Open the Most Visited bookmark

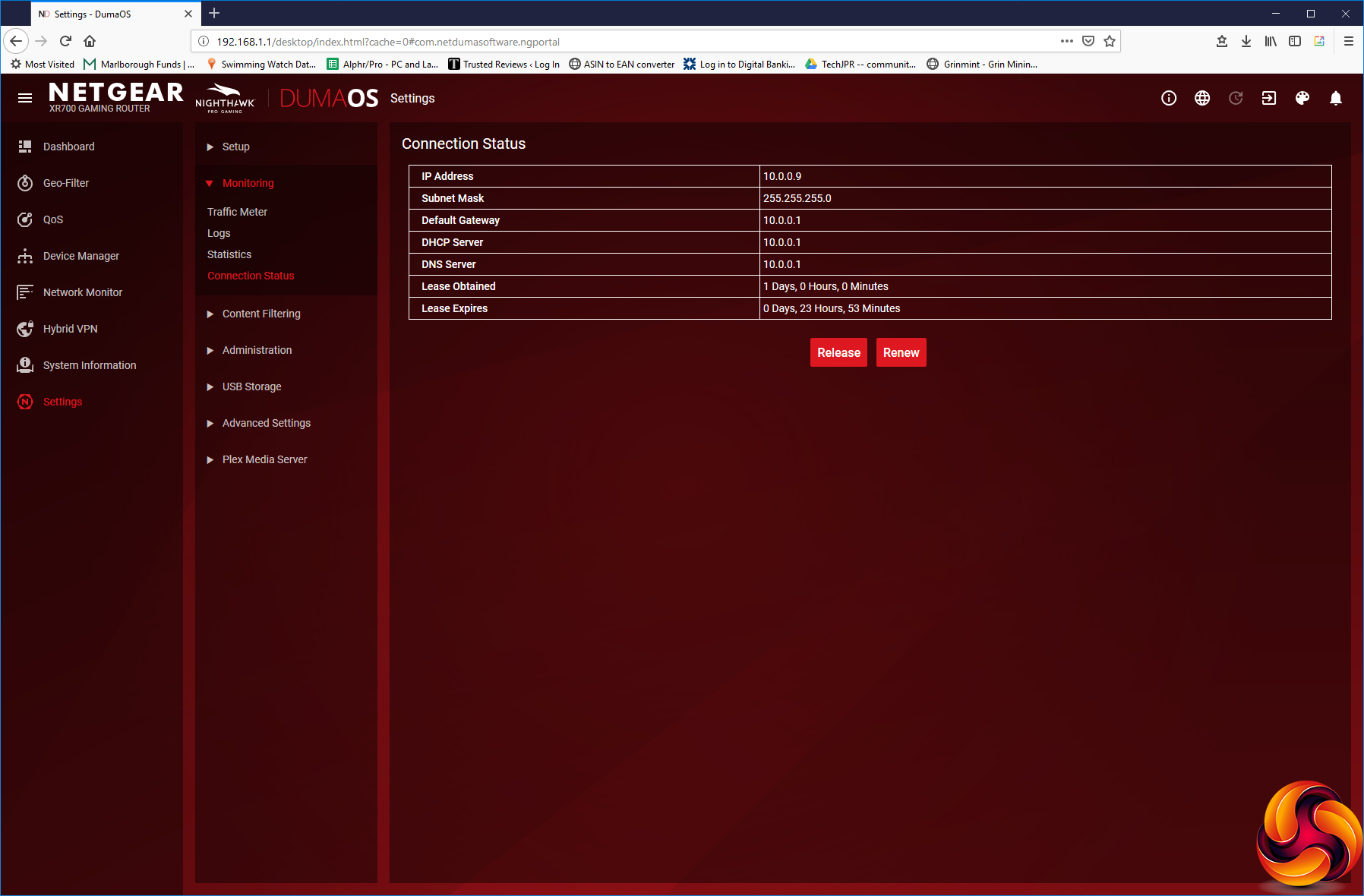[43, 64]
